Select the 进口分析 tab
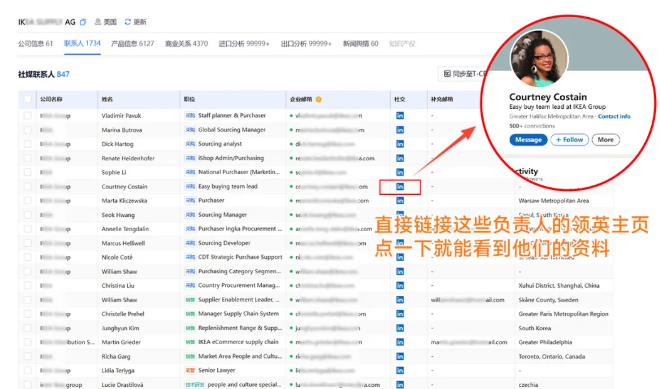 pyautogui.click(x=244, y=43)
